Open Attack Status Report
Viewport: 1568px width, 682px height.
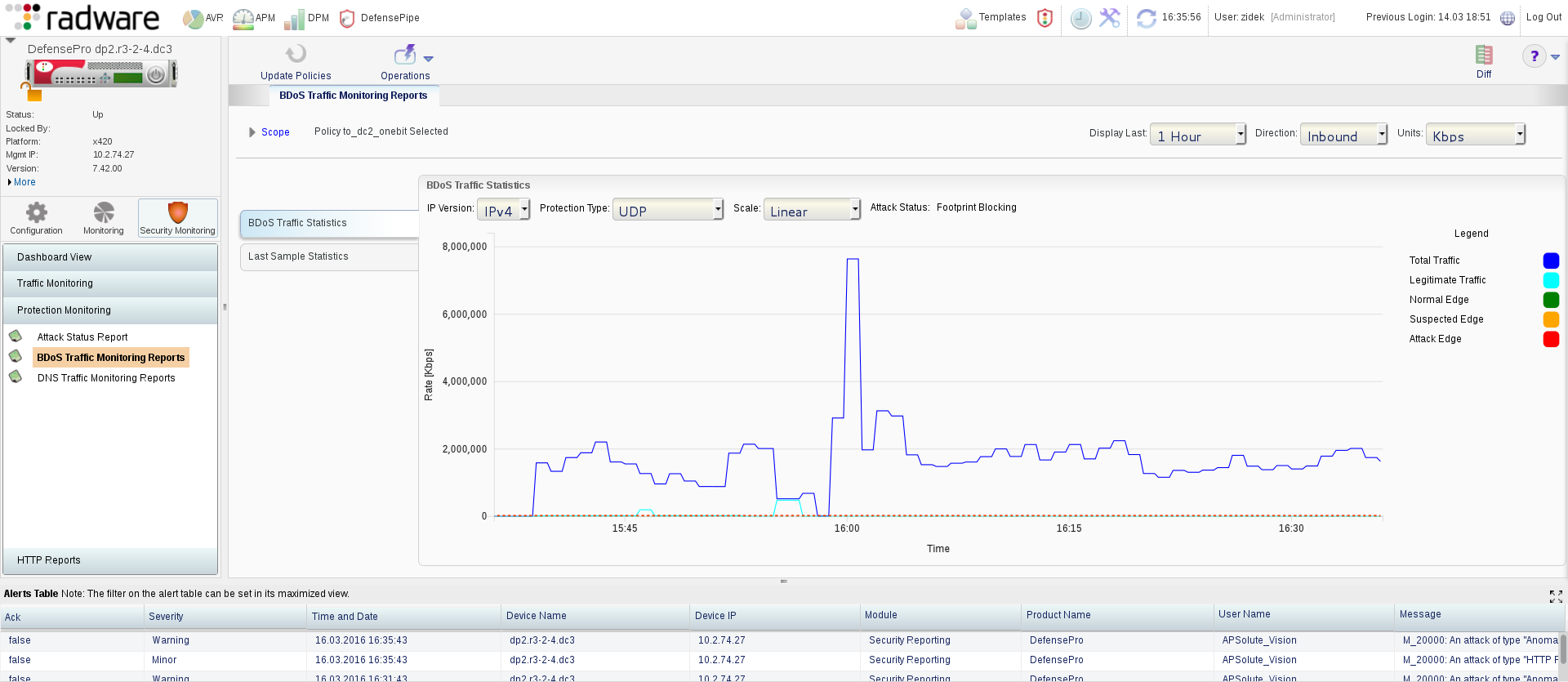click(x=82, y=337)
